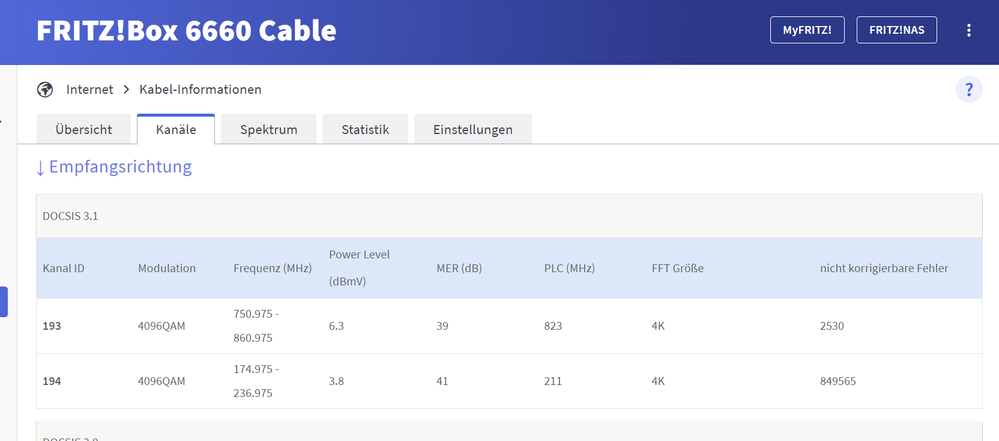Click the FRITZ!Box 6660 Cable title
Viewport: 999px width, 441px height.
(186, 31)
